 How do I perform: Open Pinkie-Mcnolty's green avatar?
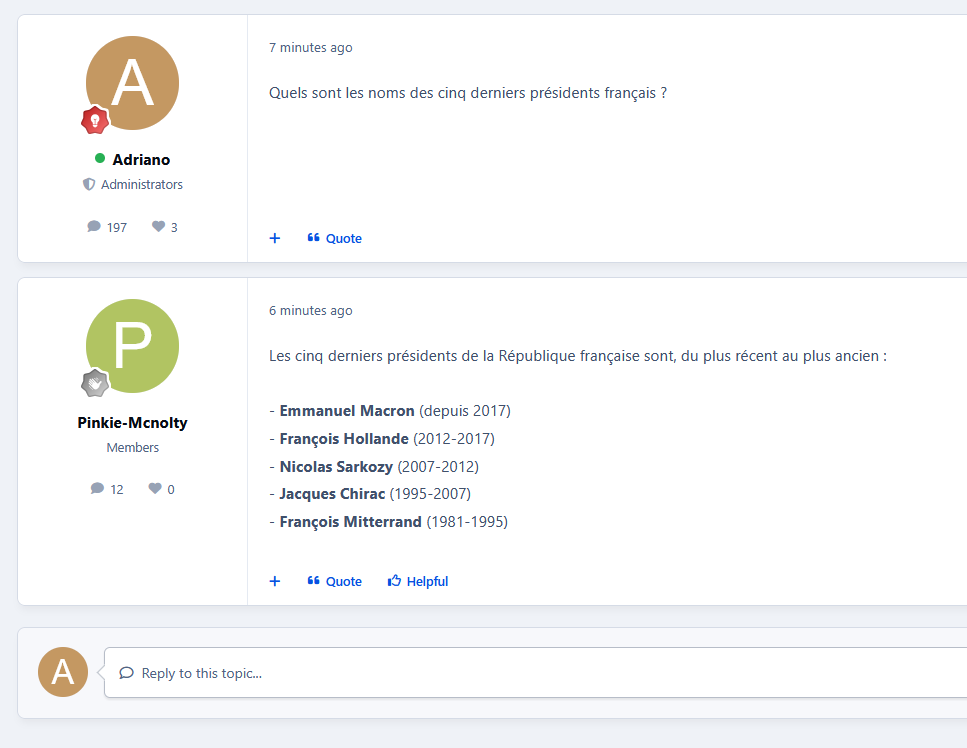pos(132,345)
